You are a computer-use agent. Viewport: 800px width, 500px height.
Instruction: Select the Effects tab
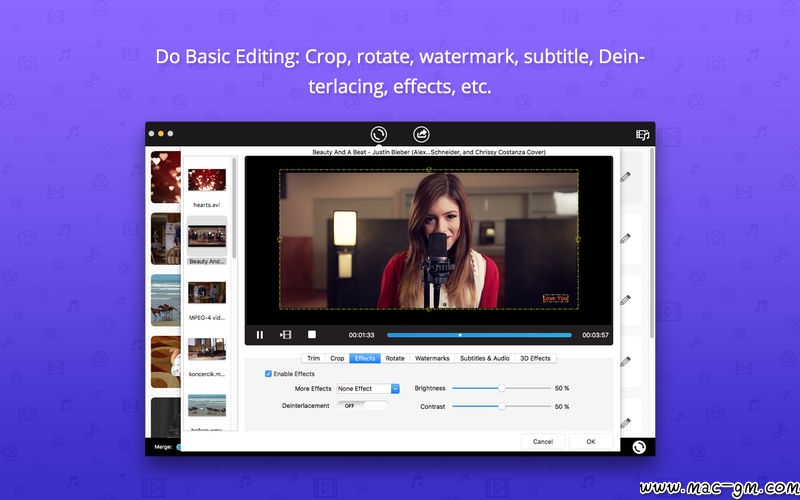click(x=365, y=358)
